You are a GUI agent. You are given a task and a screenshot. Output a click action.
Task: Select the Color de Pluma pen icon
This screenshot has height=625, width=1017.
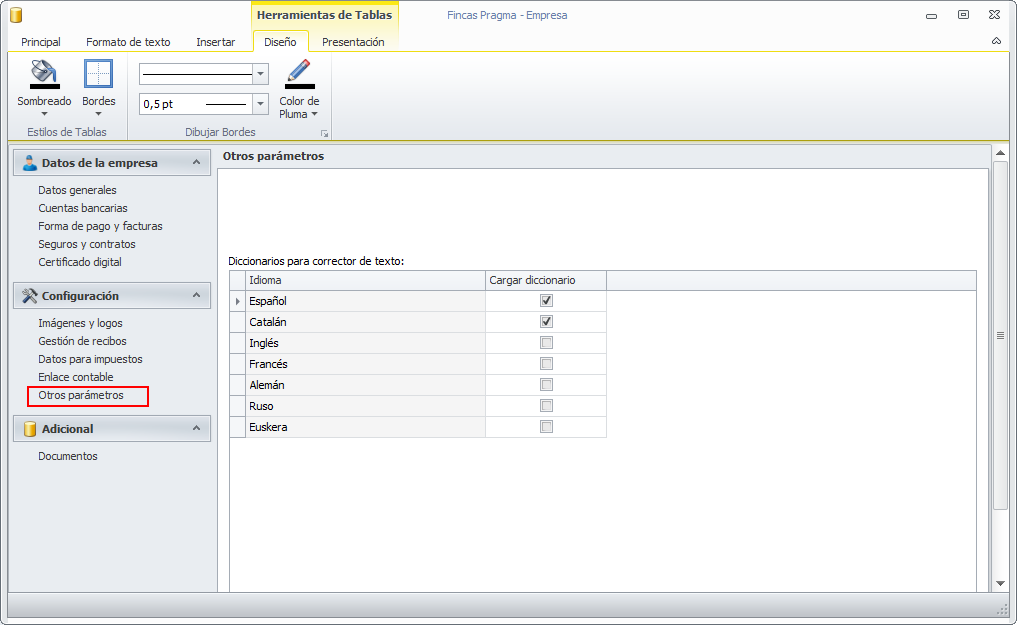(299, 70)
